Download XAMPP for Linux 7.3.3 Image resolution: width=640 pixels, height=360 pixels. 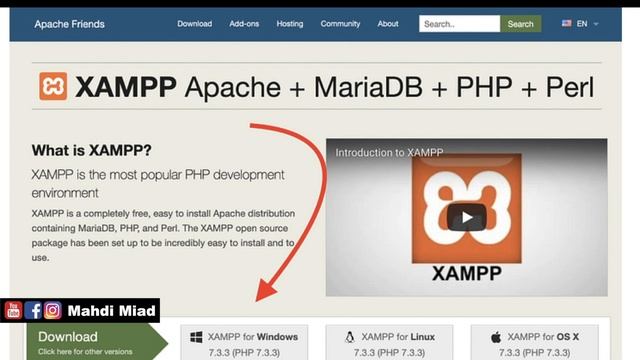389,343
